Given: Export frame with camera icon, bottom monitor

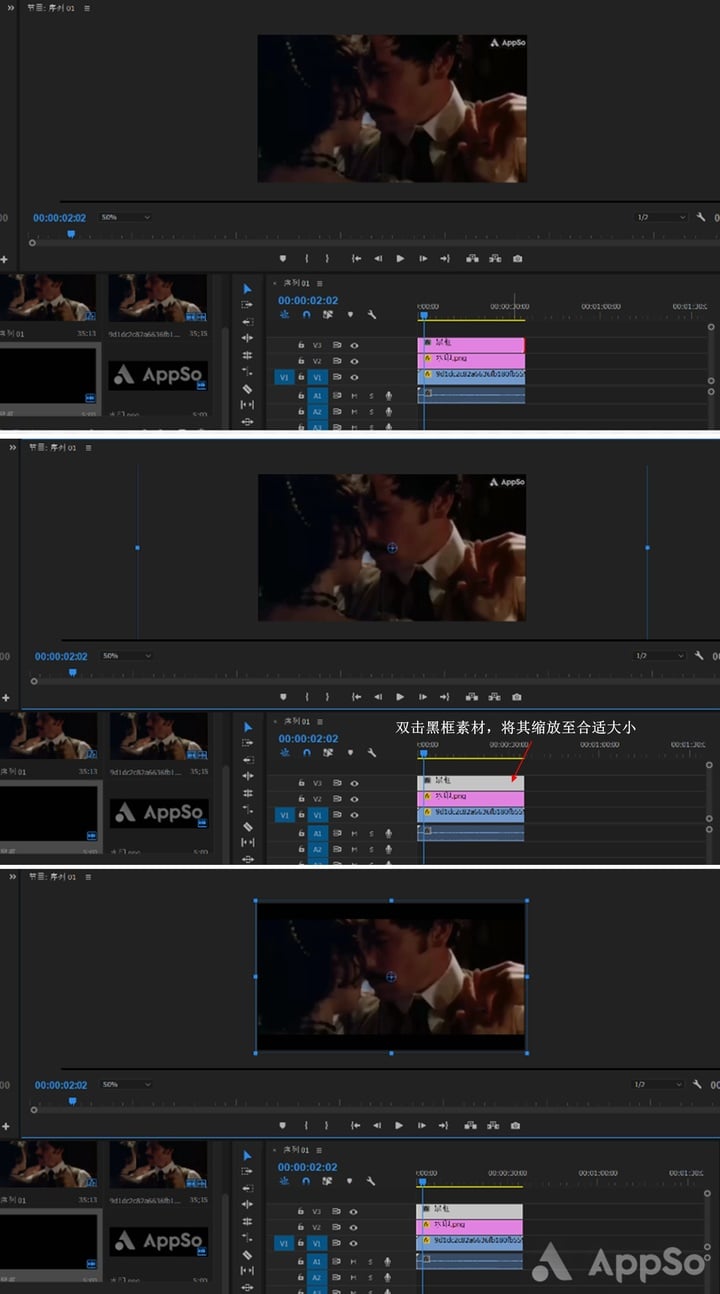Looking at the screenshot, I should pos(517,1125).
